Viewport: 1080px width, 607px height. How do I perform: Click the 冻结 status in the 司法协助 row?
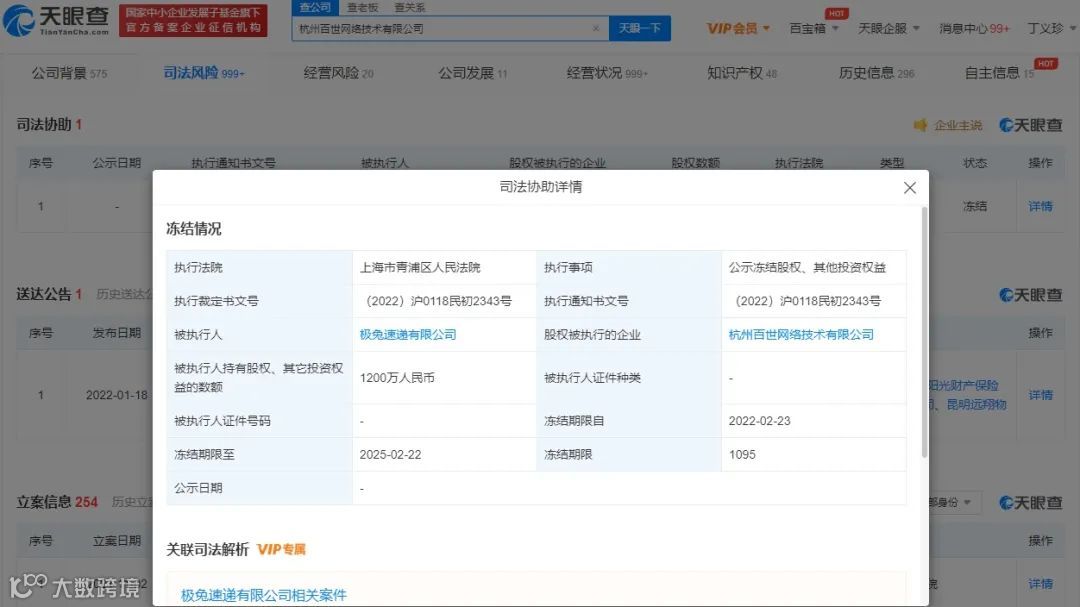[x=975, y=206]
